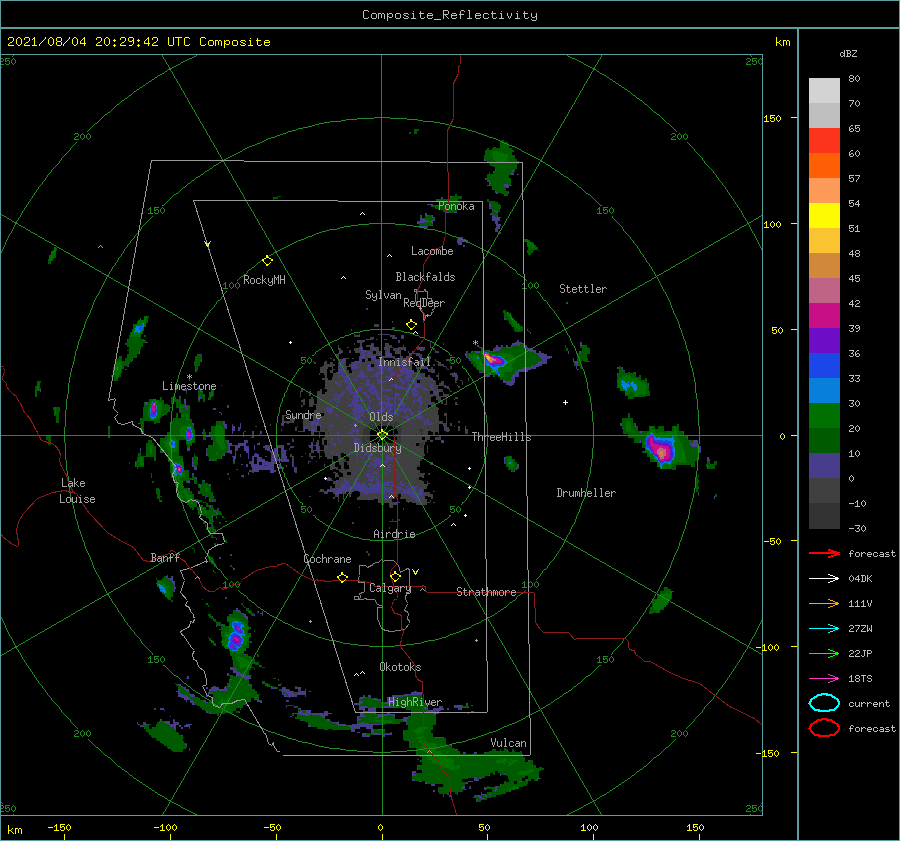Click the Lacombe label
This screenshot has width=900, height=841.
(432, 251)
